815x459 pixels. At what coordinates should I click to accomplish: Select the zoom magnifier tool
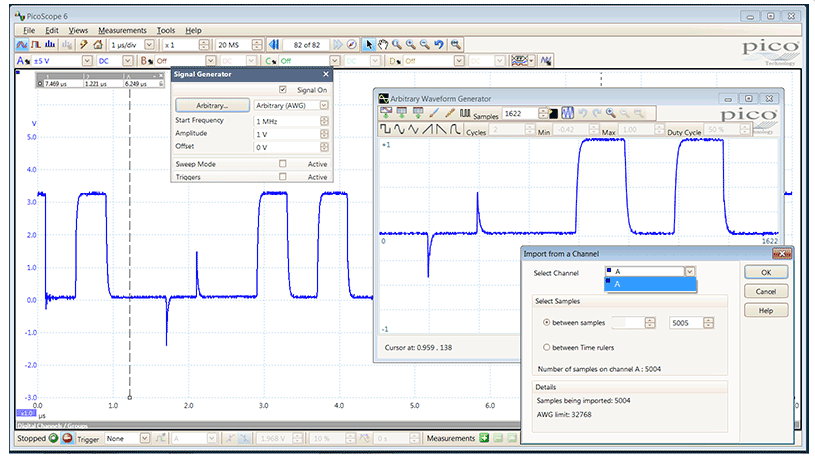[397, 45]
